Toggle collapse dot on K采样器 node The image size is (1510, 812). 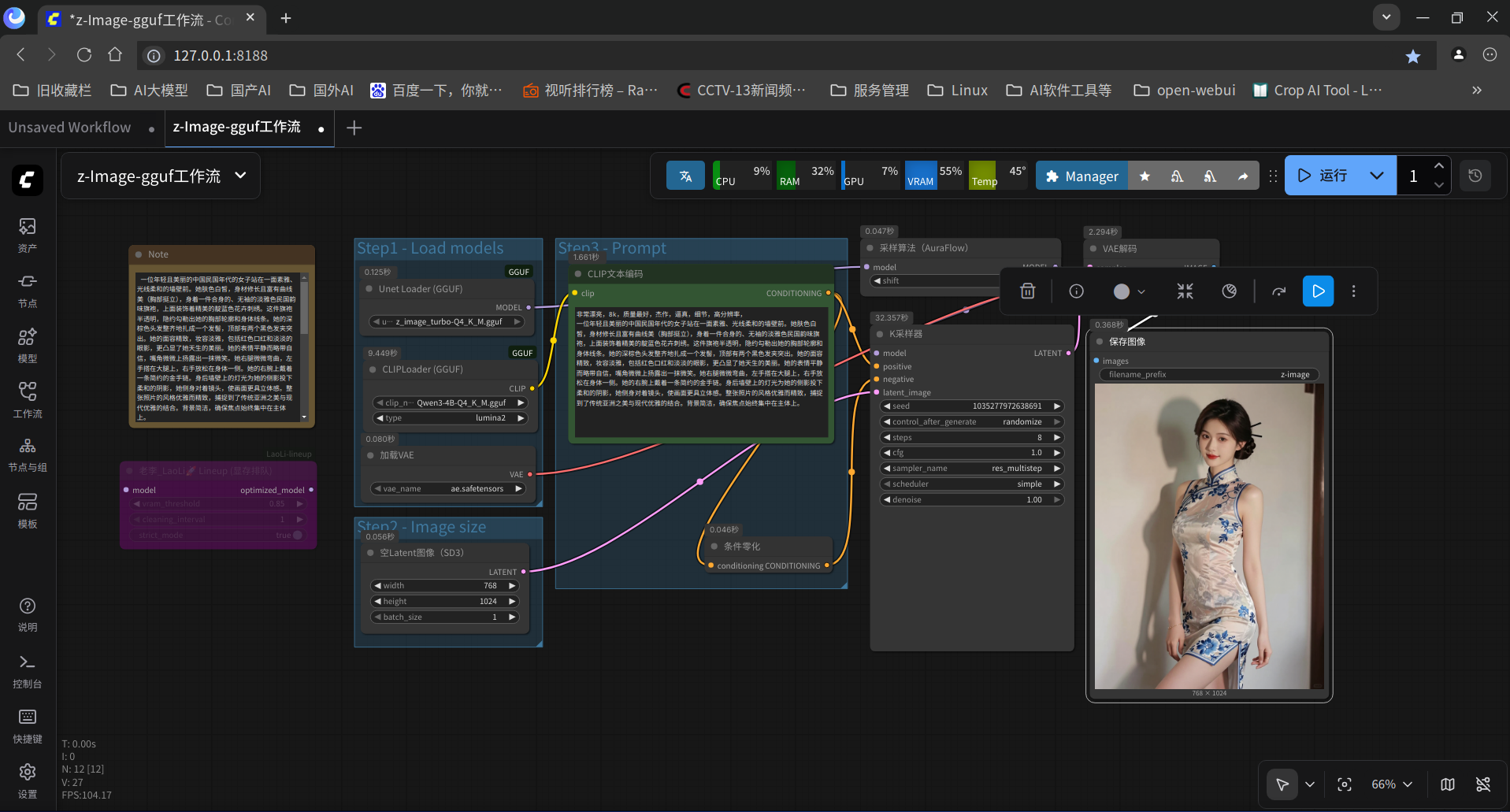(x=880, y=334)
